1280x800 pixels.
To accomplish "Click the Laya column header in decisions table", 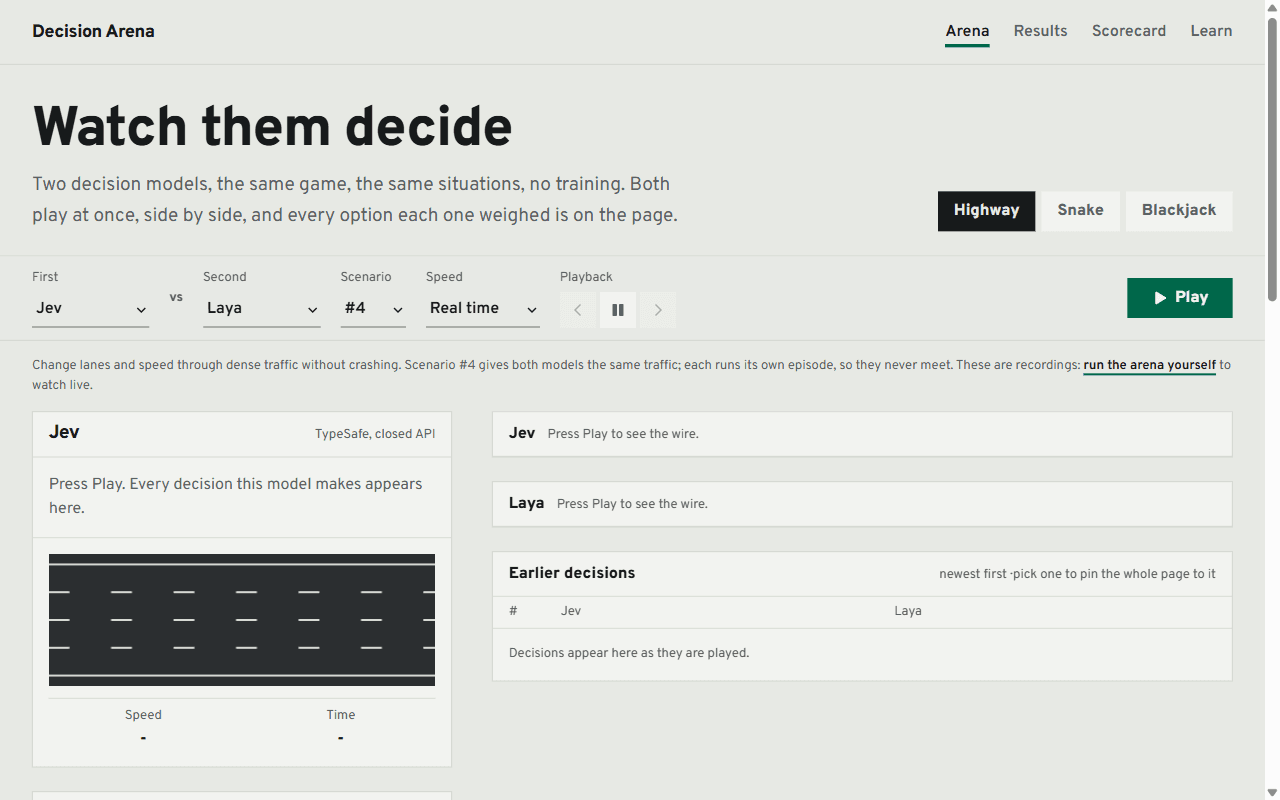I will click(908, 611).
